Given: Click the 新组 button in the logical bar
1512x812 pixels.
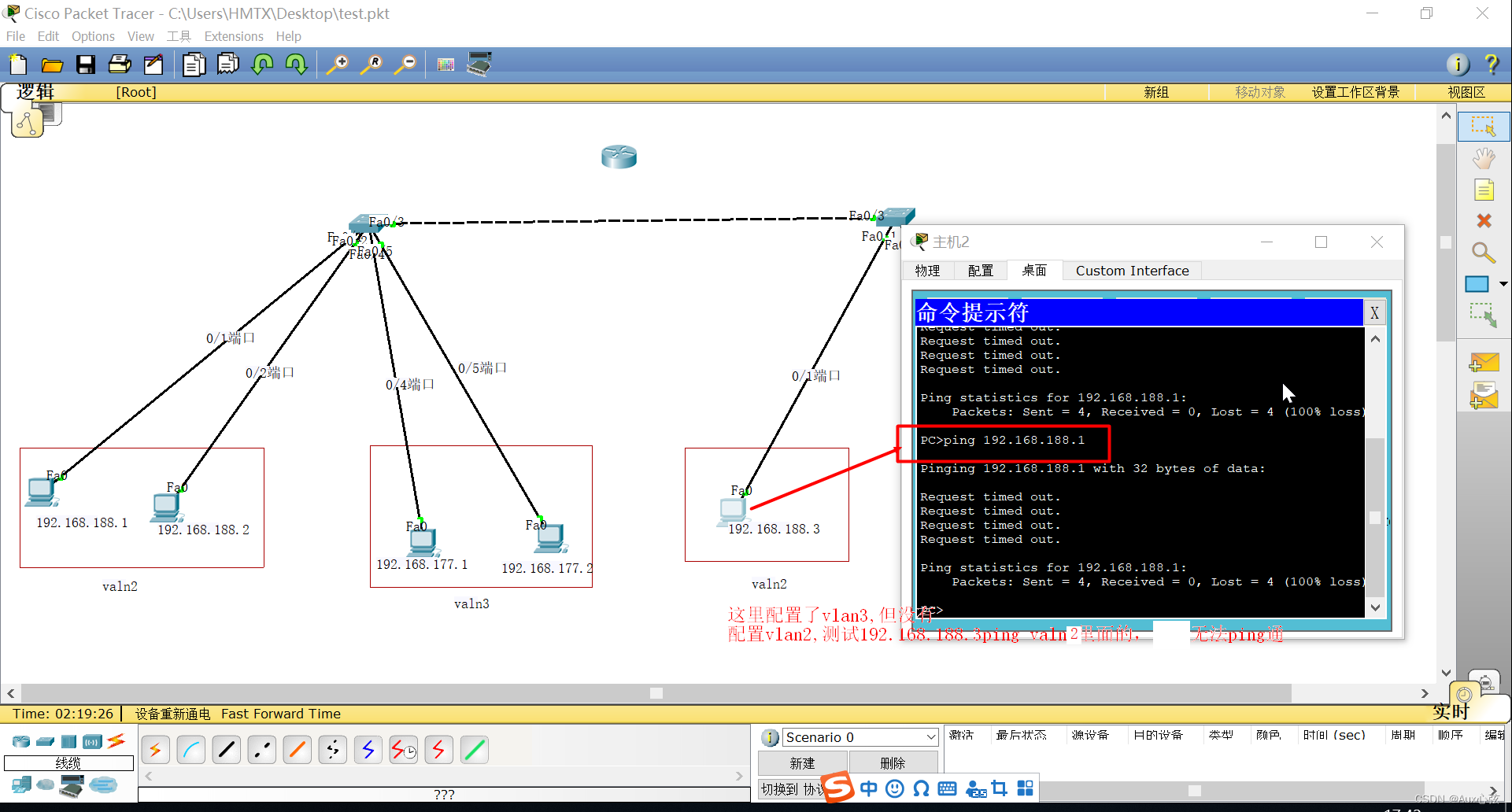Looking at the screenshot, I should [1156, 92].
